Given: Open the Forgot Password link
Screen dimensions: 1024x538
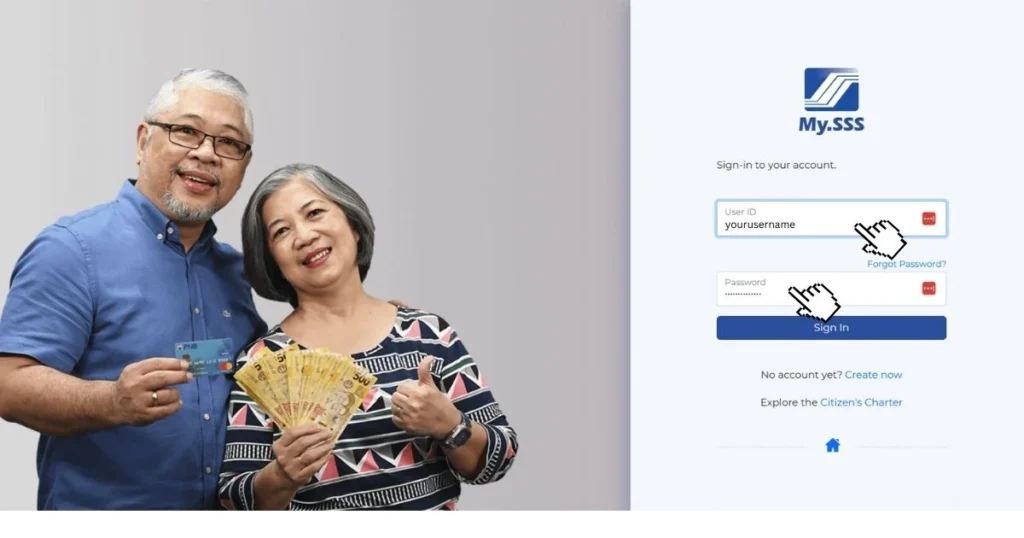Looking at the screenshot, I should [x=906, y=264].
